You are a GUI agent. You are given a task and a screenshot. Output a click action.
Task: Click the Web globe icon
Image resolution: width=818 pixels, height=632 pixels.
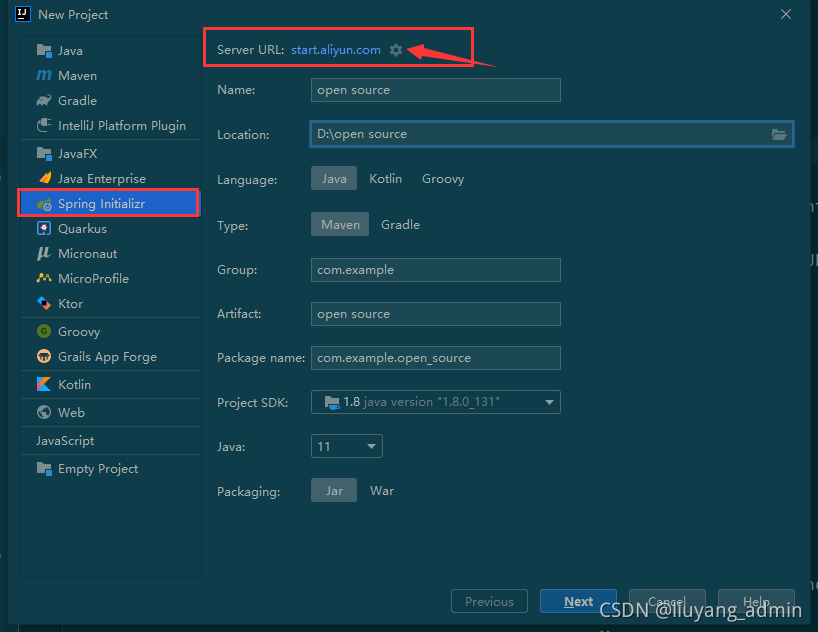point(44,412)
